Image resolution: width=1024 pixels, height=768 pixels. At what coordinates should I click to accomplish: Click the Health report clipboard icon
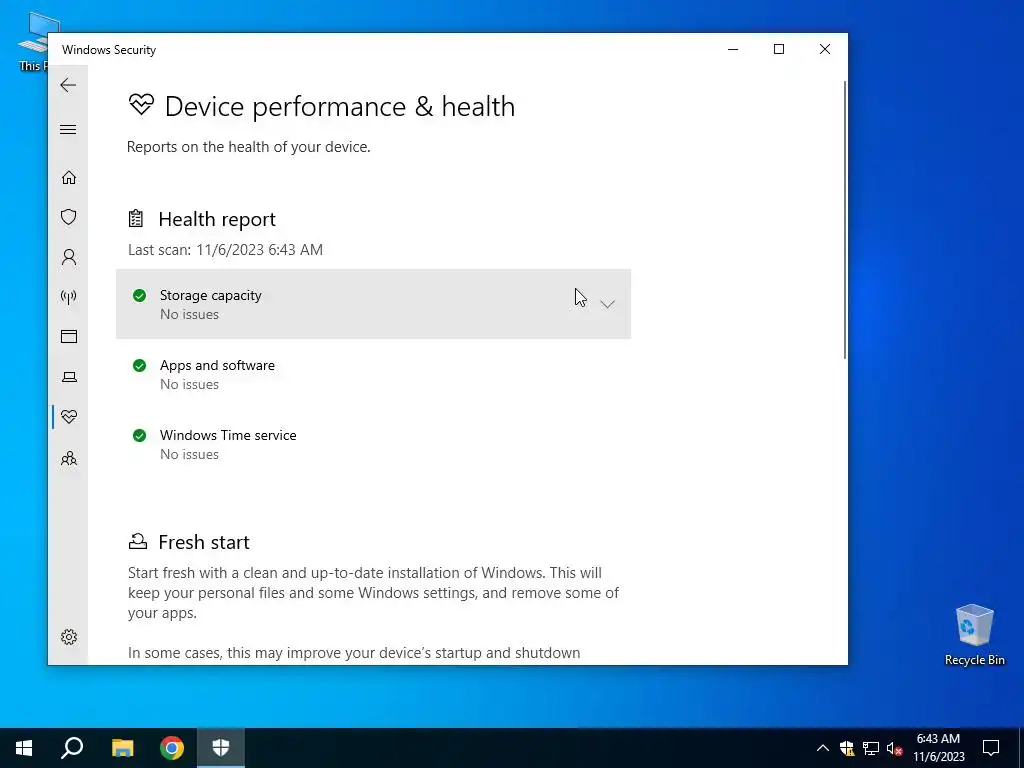click(136, 218)
